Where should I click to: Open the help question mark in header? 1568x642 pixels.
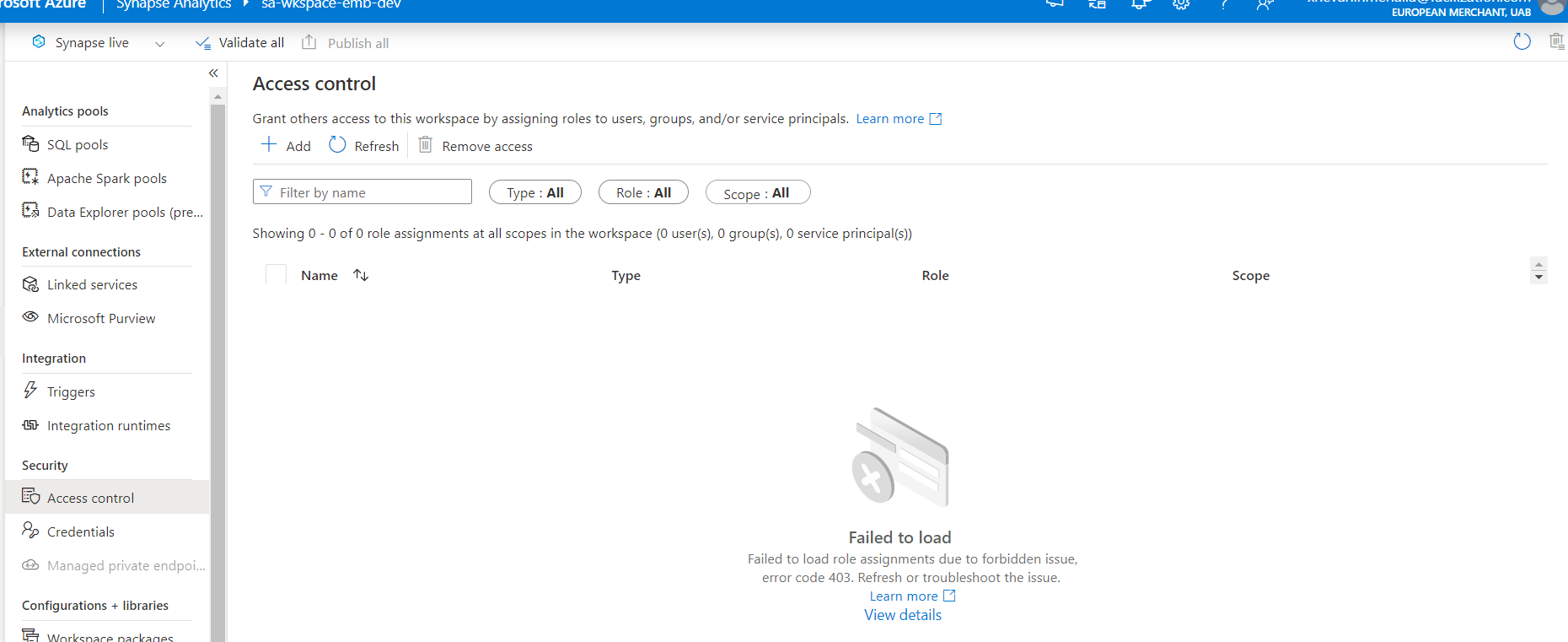click(1223, 4)
